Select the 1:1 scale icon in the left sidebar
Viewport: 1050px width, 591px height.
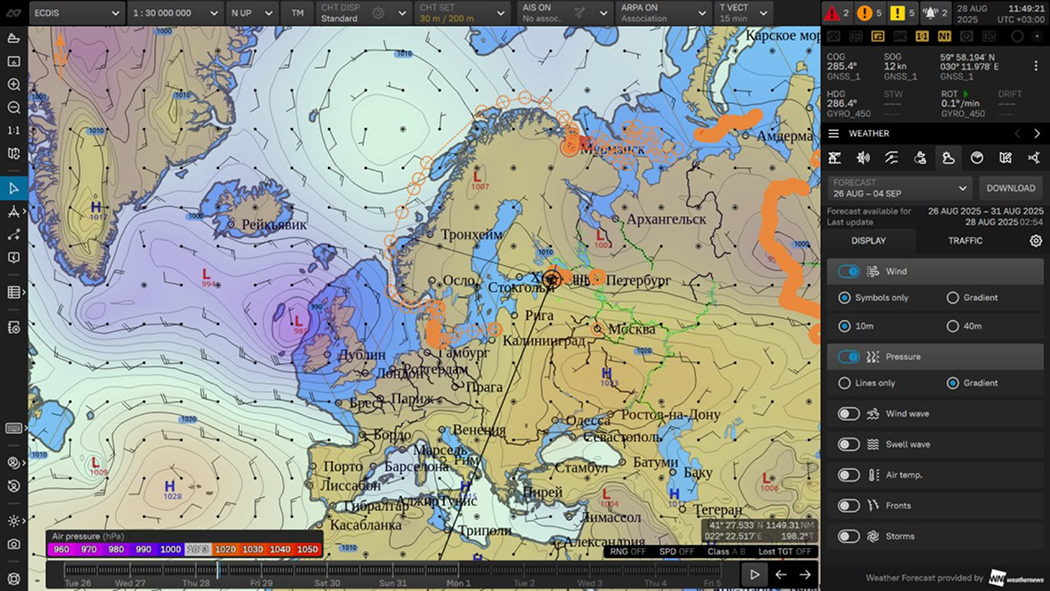tap(13, 131)
